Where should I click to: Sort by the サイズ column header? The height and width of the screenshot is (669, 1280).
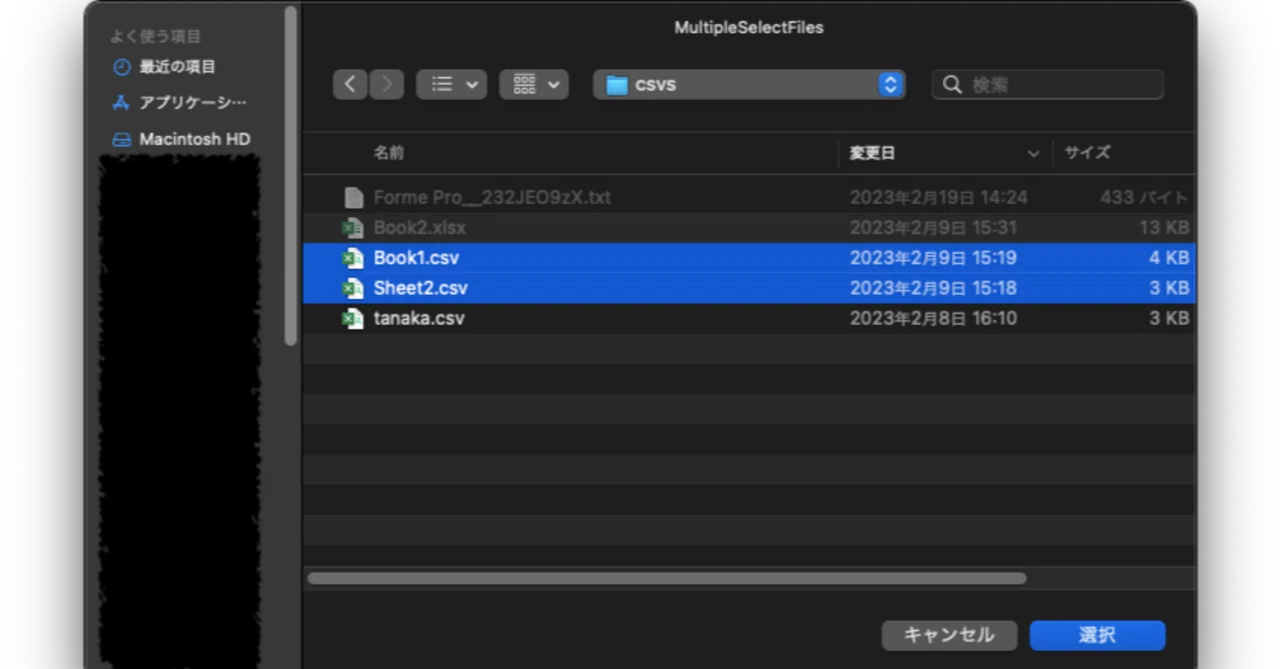point(1087,153)
